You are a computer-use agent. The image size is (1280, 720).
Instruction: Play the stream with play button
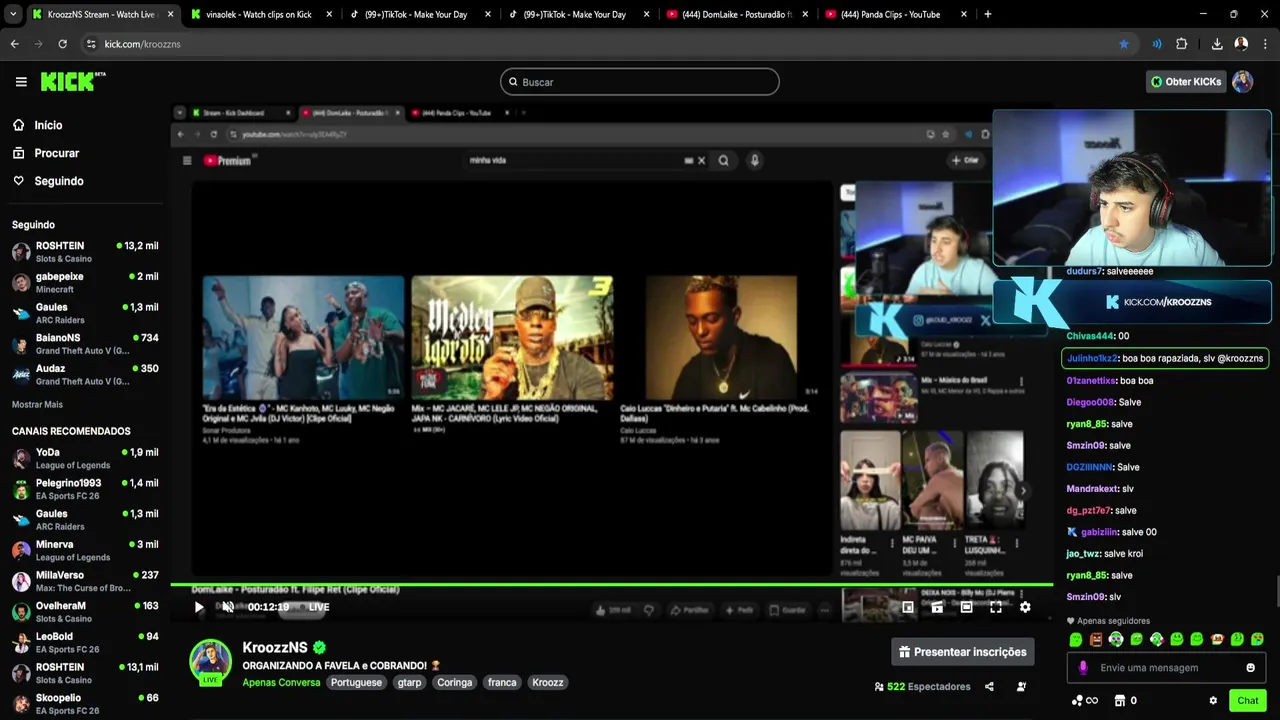(198, 607)
